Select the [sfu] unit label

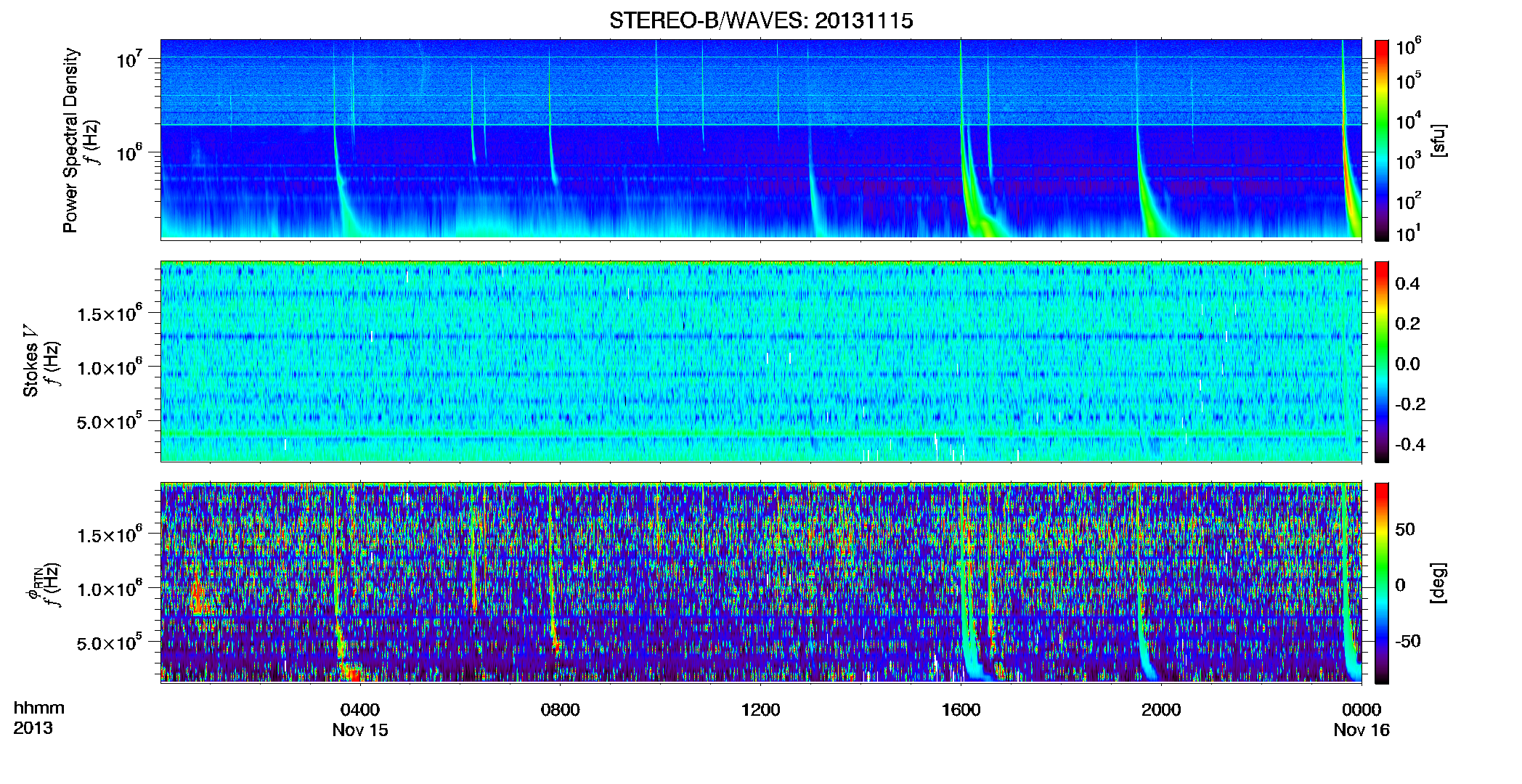[1438, 140]
